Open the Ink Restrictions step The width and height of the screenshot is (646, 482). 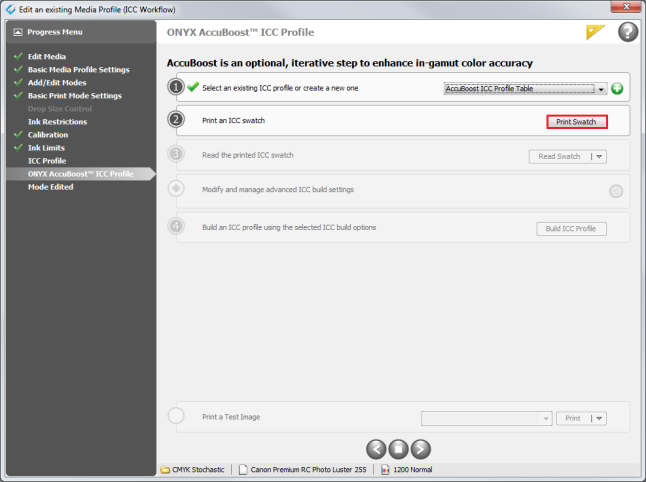57,122
